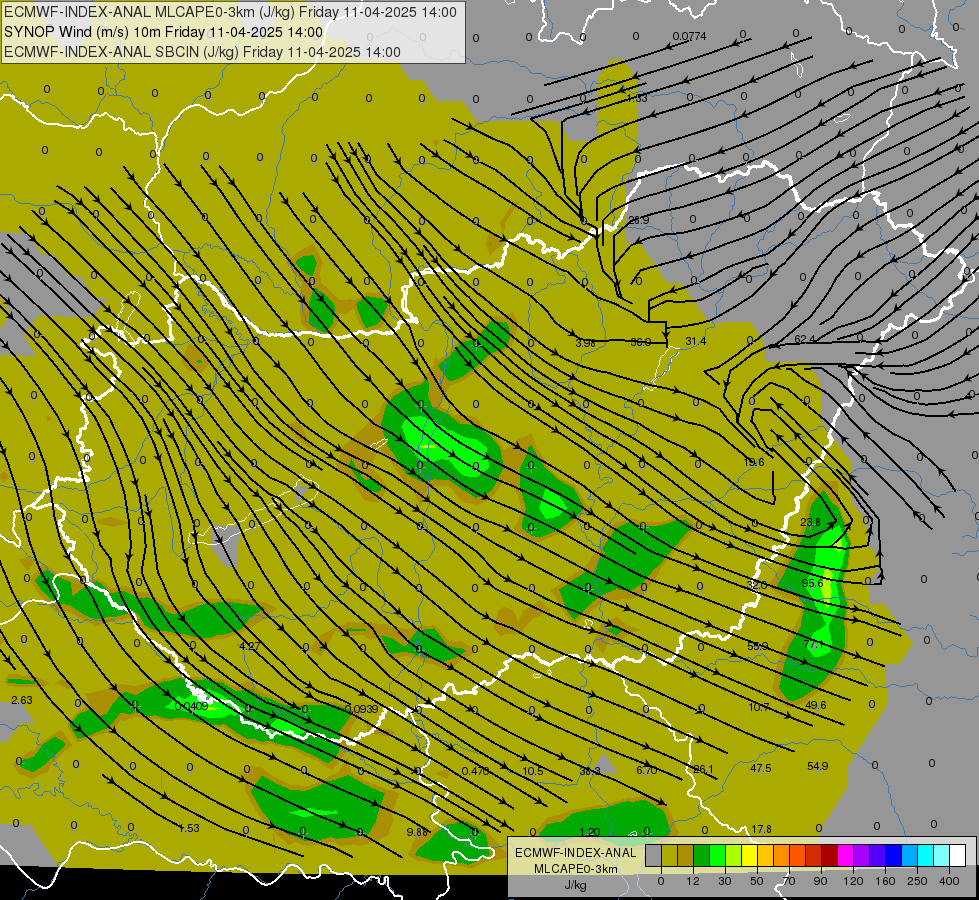Click the map value '47.5'
Image resolution: width=979 pixels, height=900 pixels.
point(760,768)
